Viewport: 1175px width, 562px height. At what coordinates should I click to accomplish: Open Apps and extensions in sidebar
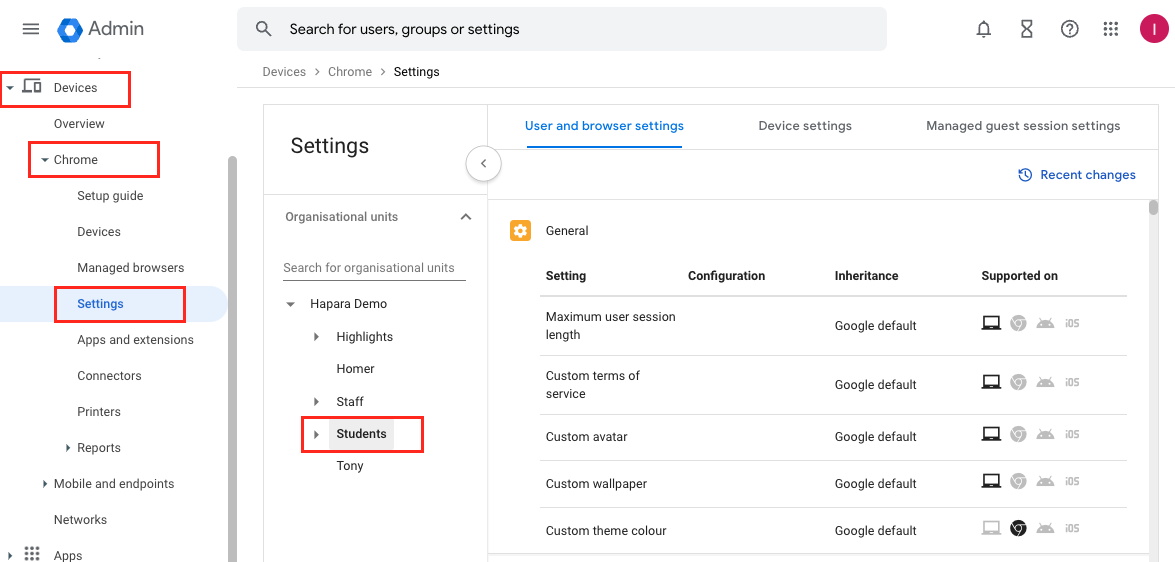click(136, 339)
